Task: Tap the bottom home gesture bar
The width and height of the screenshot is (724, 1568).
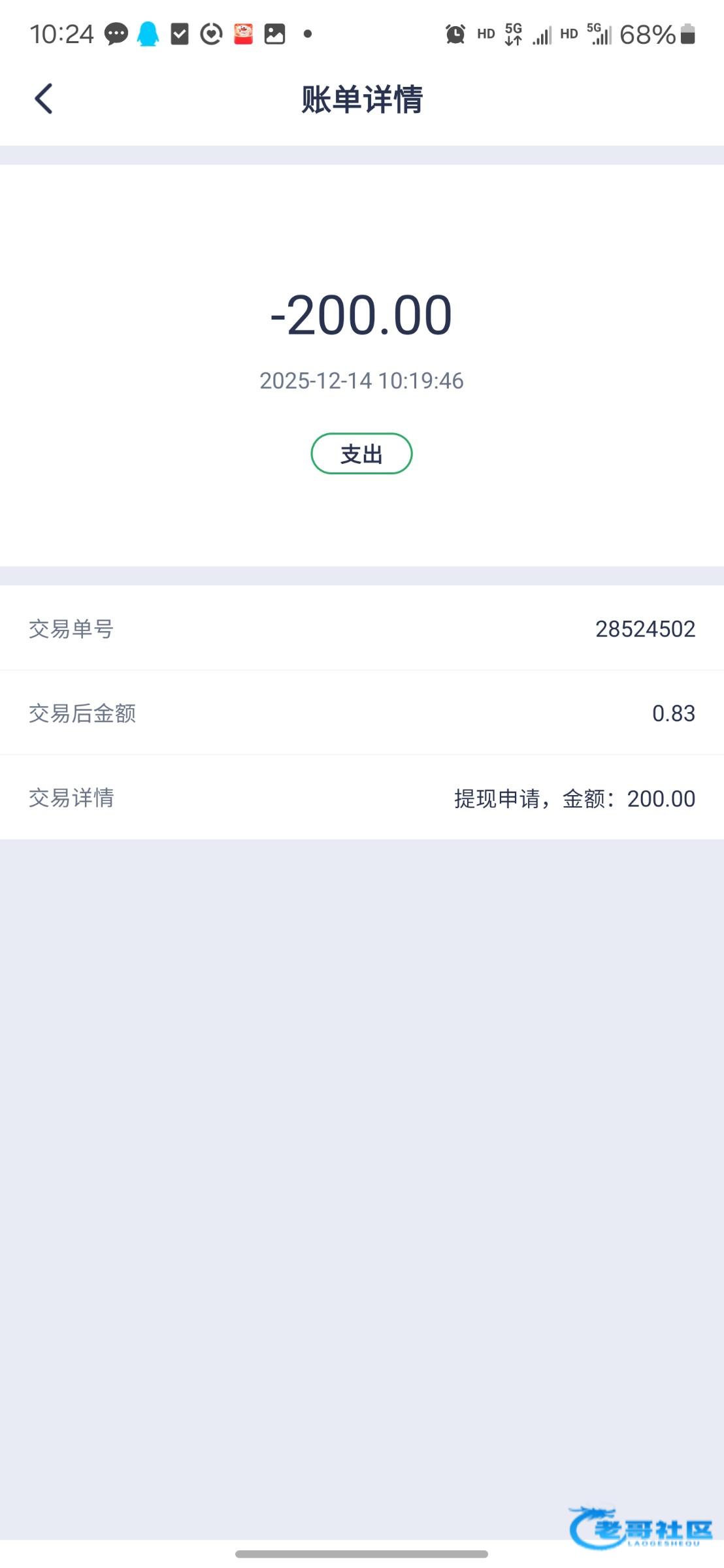Action: [x=361, y=1554]
